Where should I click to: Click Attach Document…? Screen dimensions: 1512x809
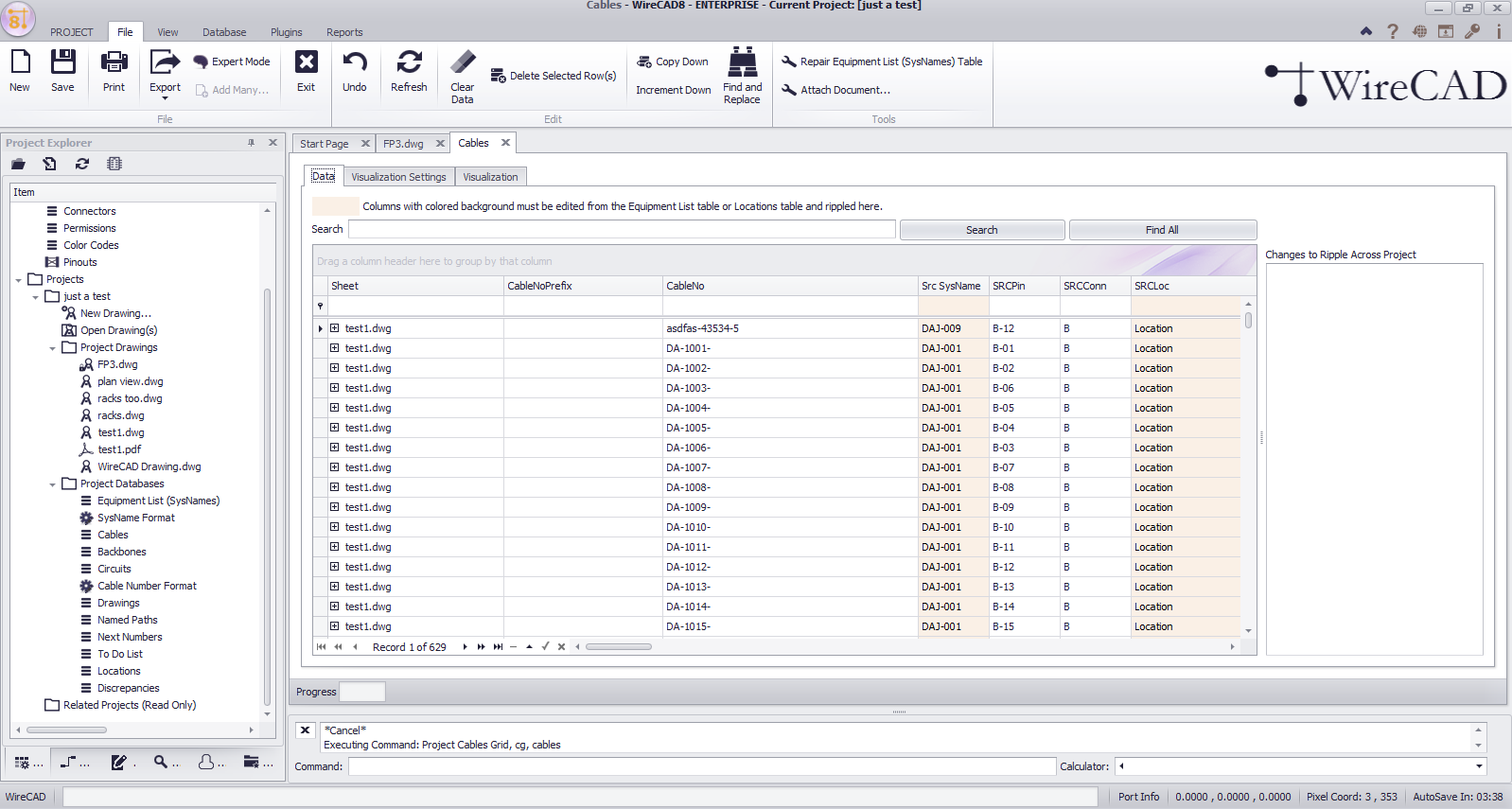click(836, 90)
